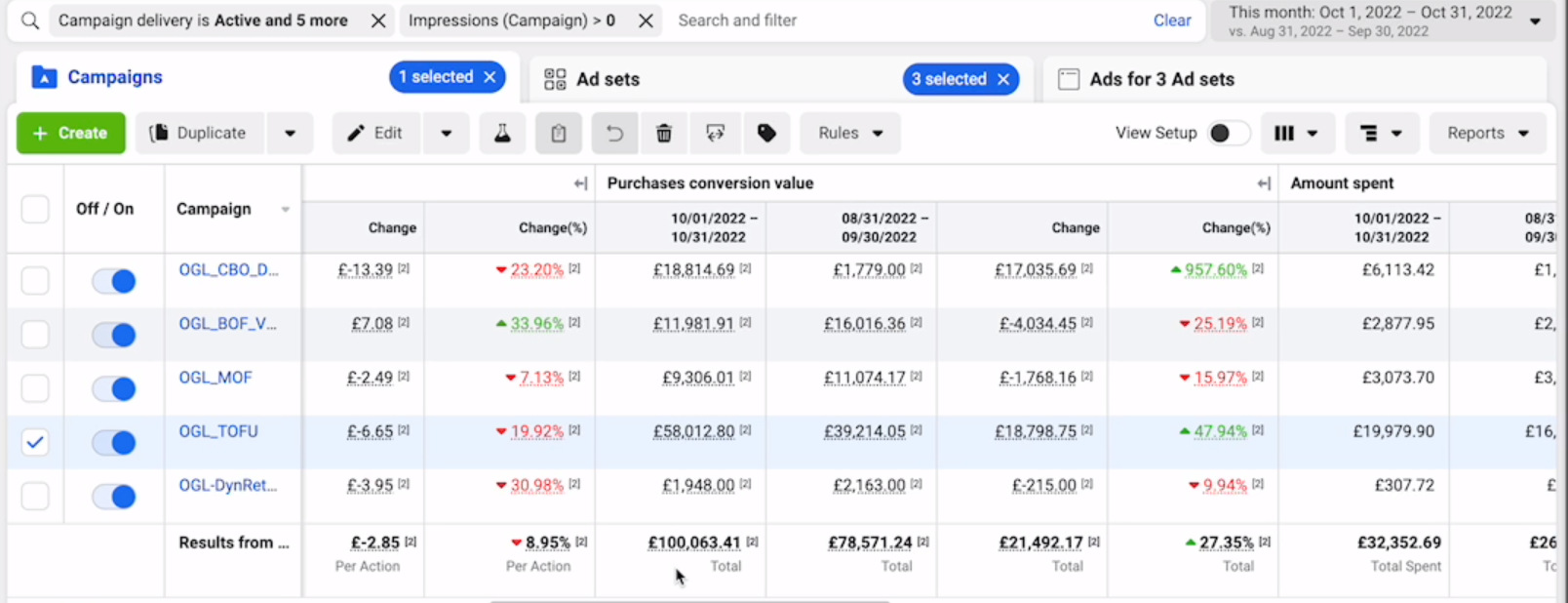Image resolution: width=1568 pixels, height=603 pixels.
Task: Click the £58,012.80 value in OGL_TOFU row
Action: 694,431
